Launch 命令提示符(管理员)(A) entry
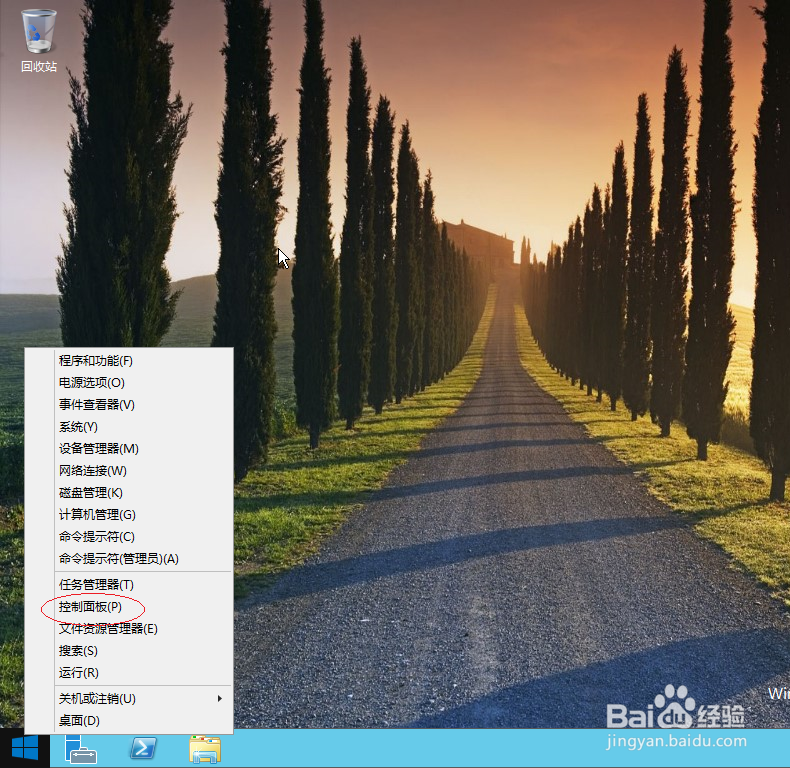Image resolution: width=790 pixels, height=768 pixels. [x=129, y=559]
